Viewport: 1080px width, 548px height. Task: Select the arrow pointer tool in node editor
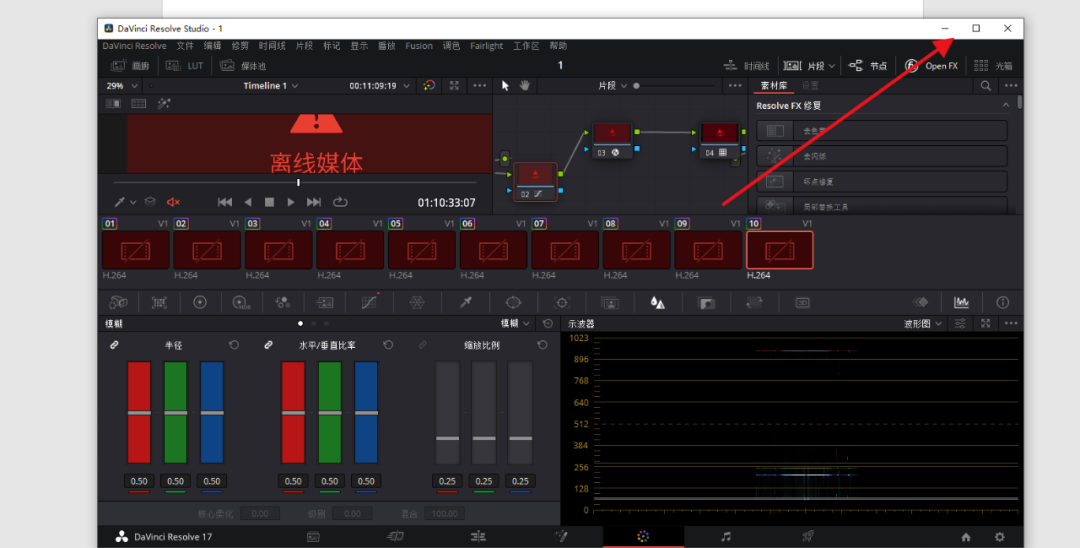tap(506, 86)
